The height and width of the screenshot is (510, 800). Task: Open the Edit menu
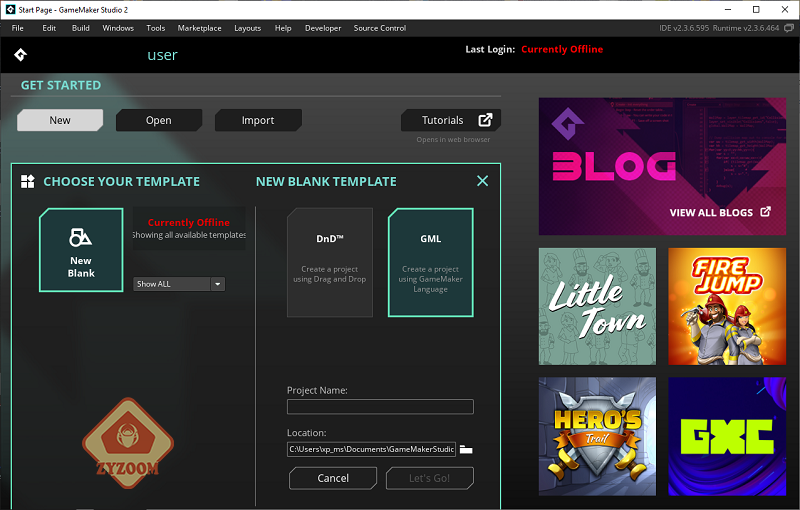(49, 28)
